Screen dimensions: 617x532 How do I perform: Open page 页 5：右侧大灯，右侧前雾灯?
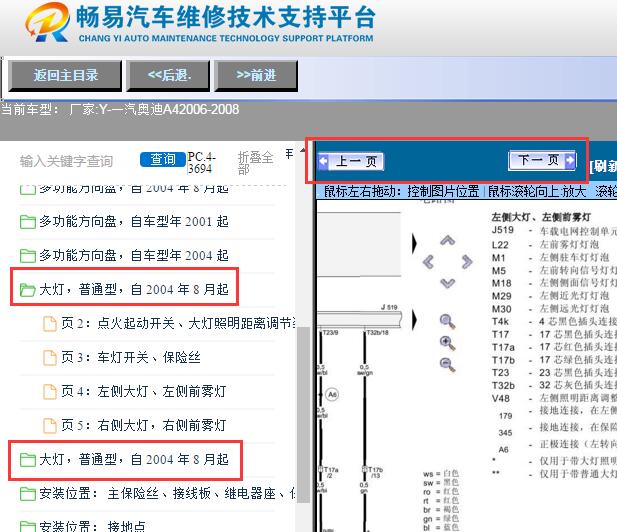[x=134, y=425]
